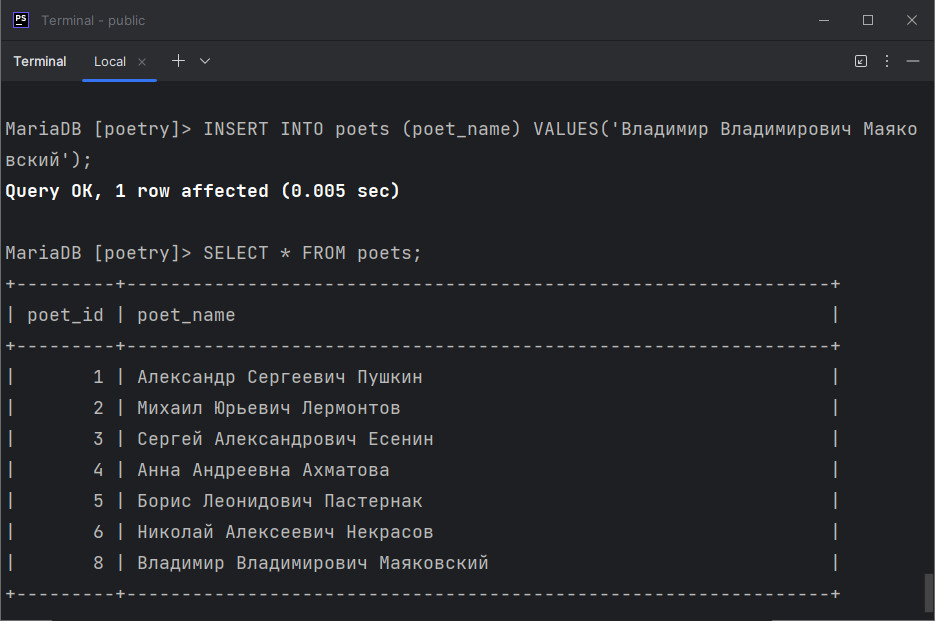The height and width of the screenshot is (621, 935).
Task: Close the Terminal - public window
Action: pyautogui.click(x=912, y=20)
